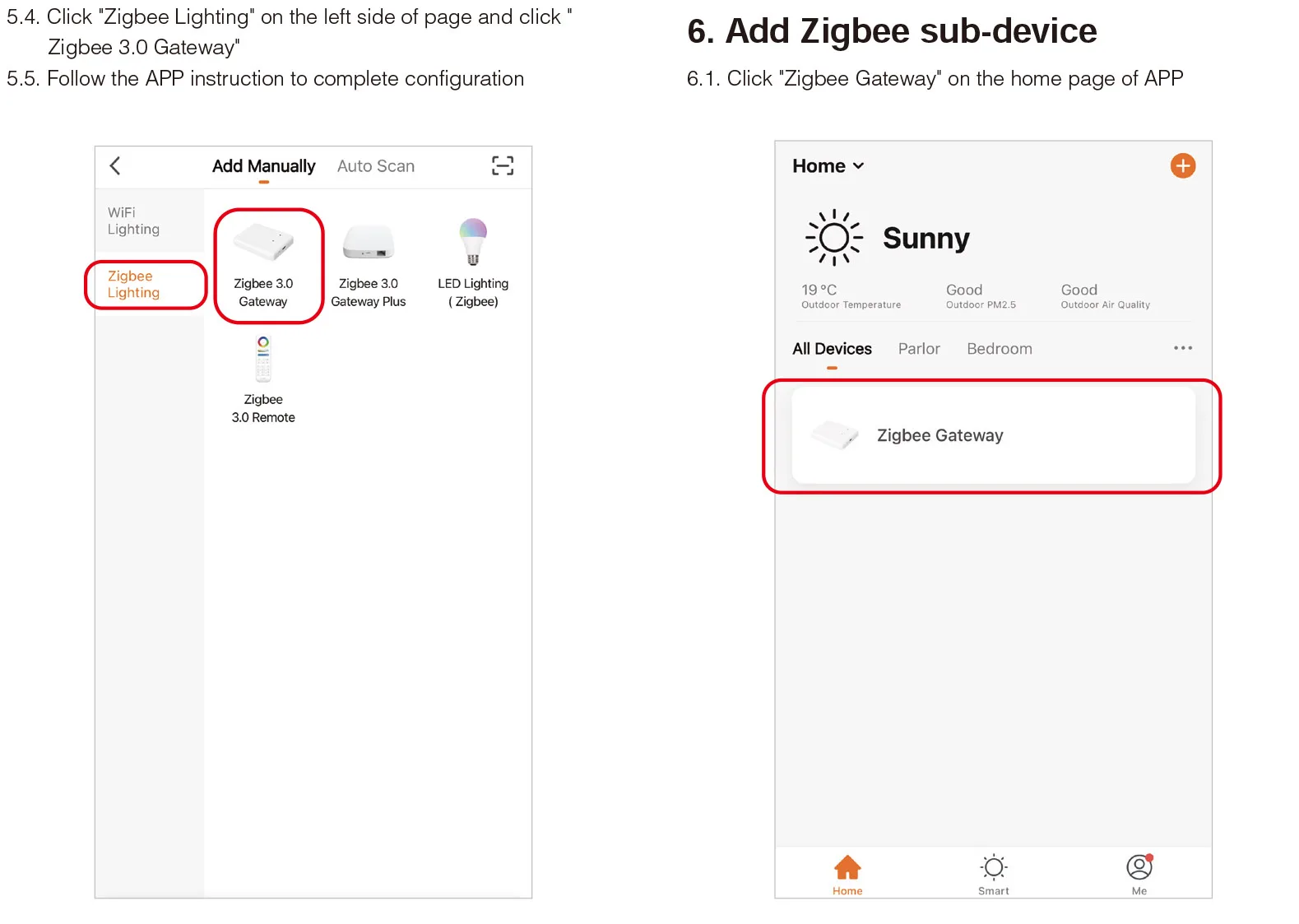Switch to the Auto Scan tab
The image size is (1299, 924).
(x=376, y=166)
